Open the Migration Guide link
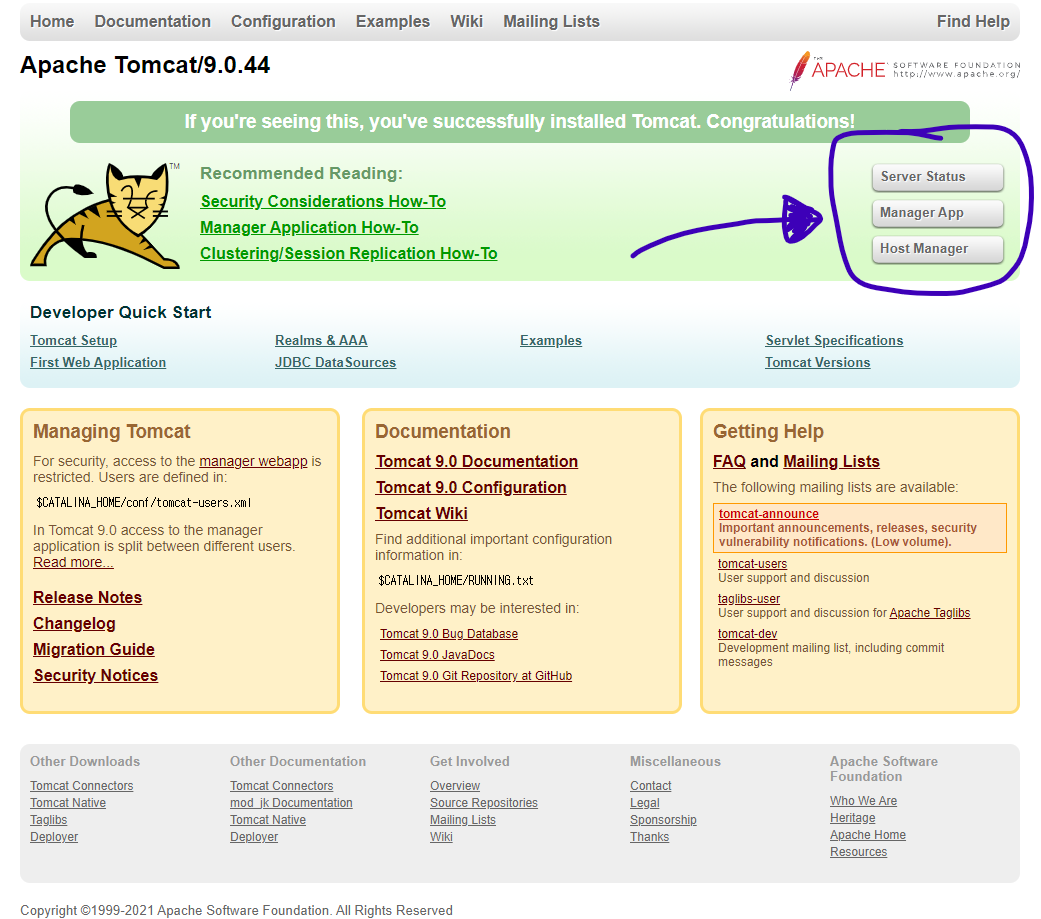The height and width of the screenshot is (919, 1041). coord(94,649)
